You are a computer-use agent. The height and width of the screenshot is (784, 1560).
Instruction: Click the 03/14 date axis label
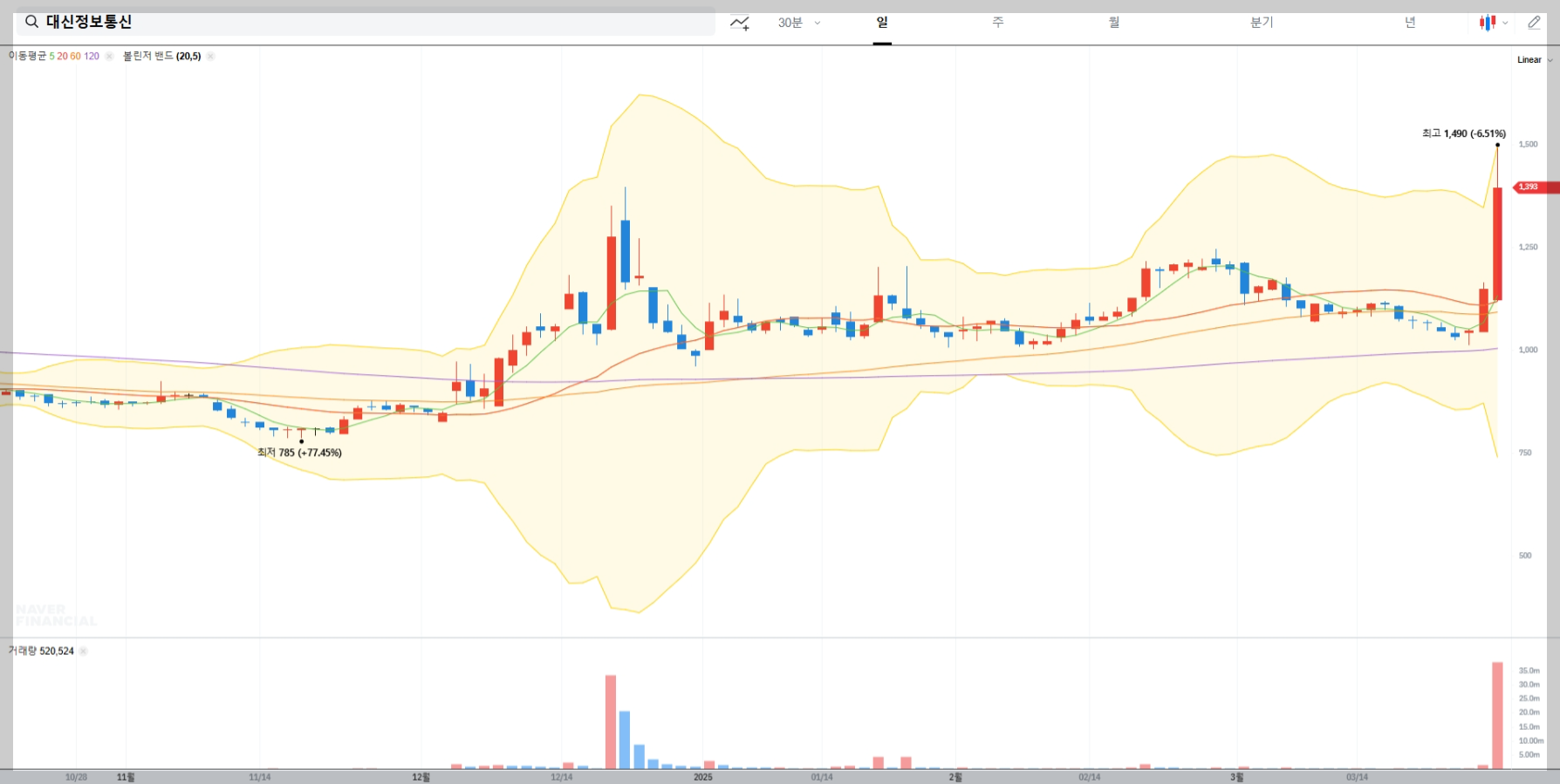pyautogui.click(x=1357, y=777)
